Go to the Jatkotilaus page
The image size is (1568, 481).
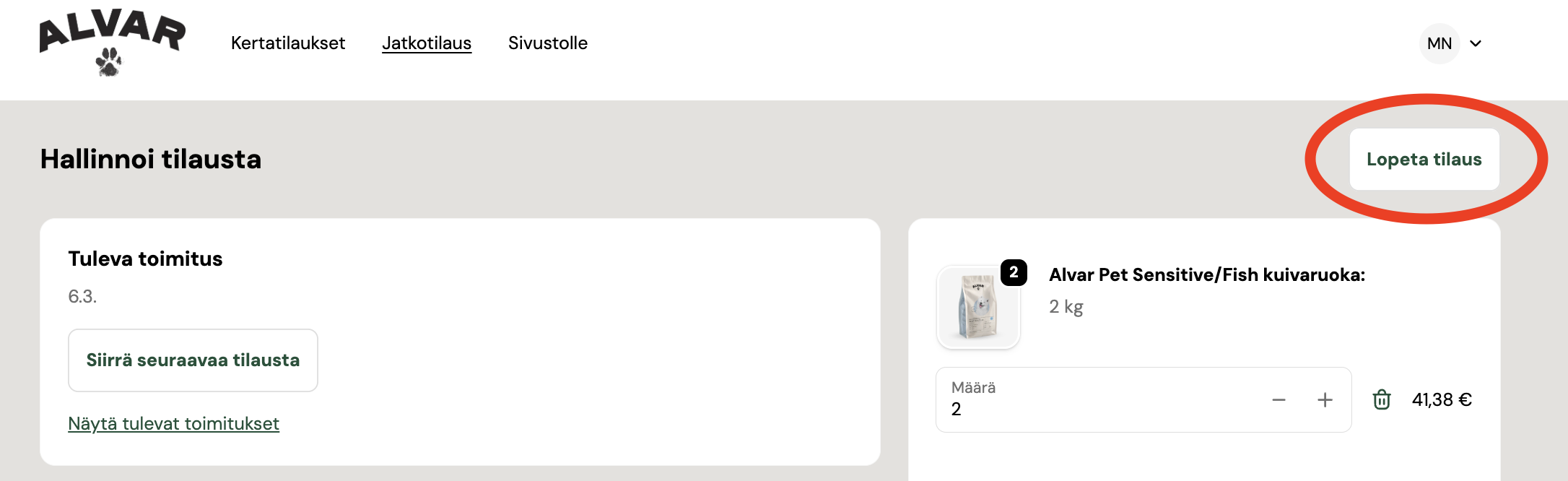(427, 43)
